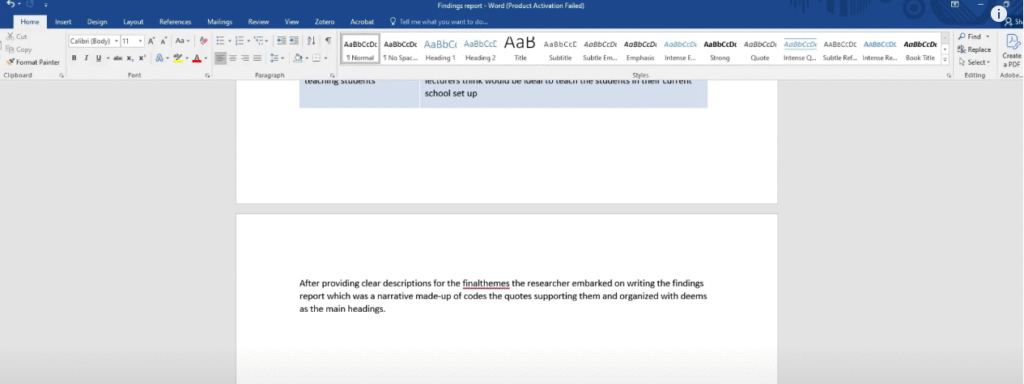Screen dimensions: 1024x384
Task: Open the Replace dialog
Action: (x=974, y=49)
